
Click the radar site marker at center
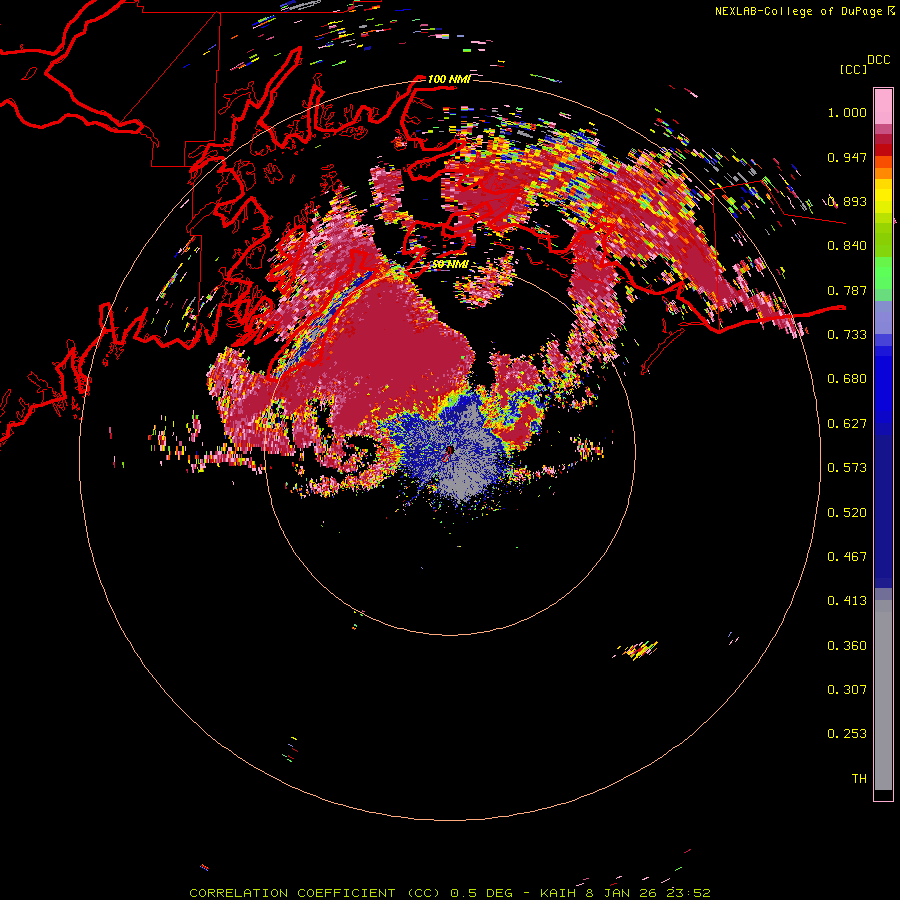[x=449, y=452]
